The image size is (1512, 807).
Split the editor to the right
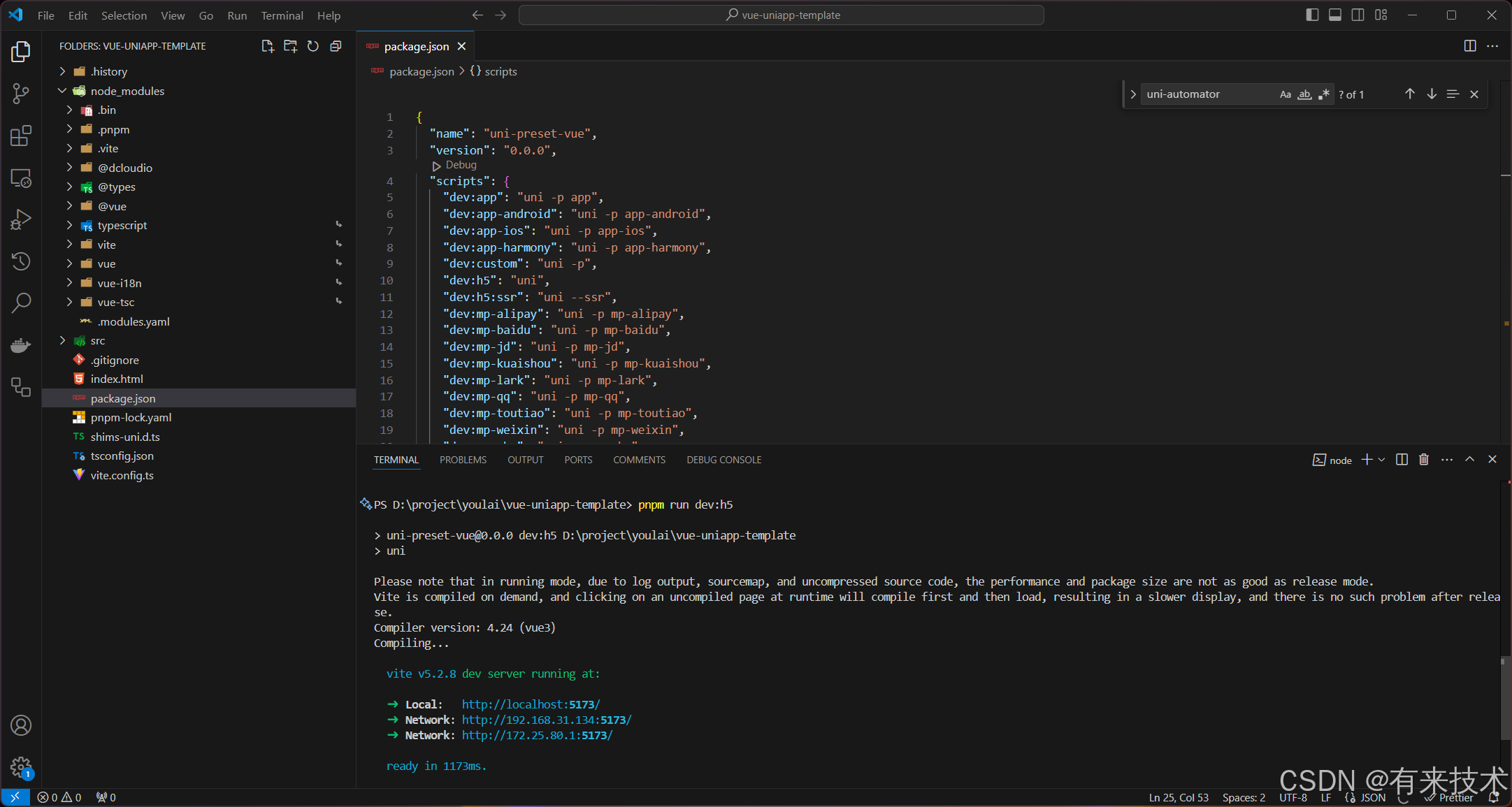(1470, 46)
